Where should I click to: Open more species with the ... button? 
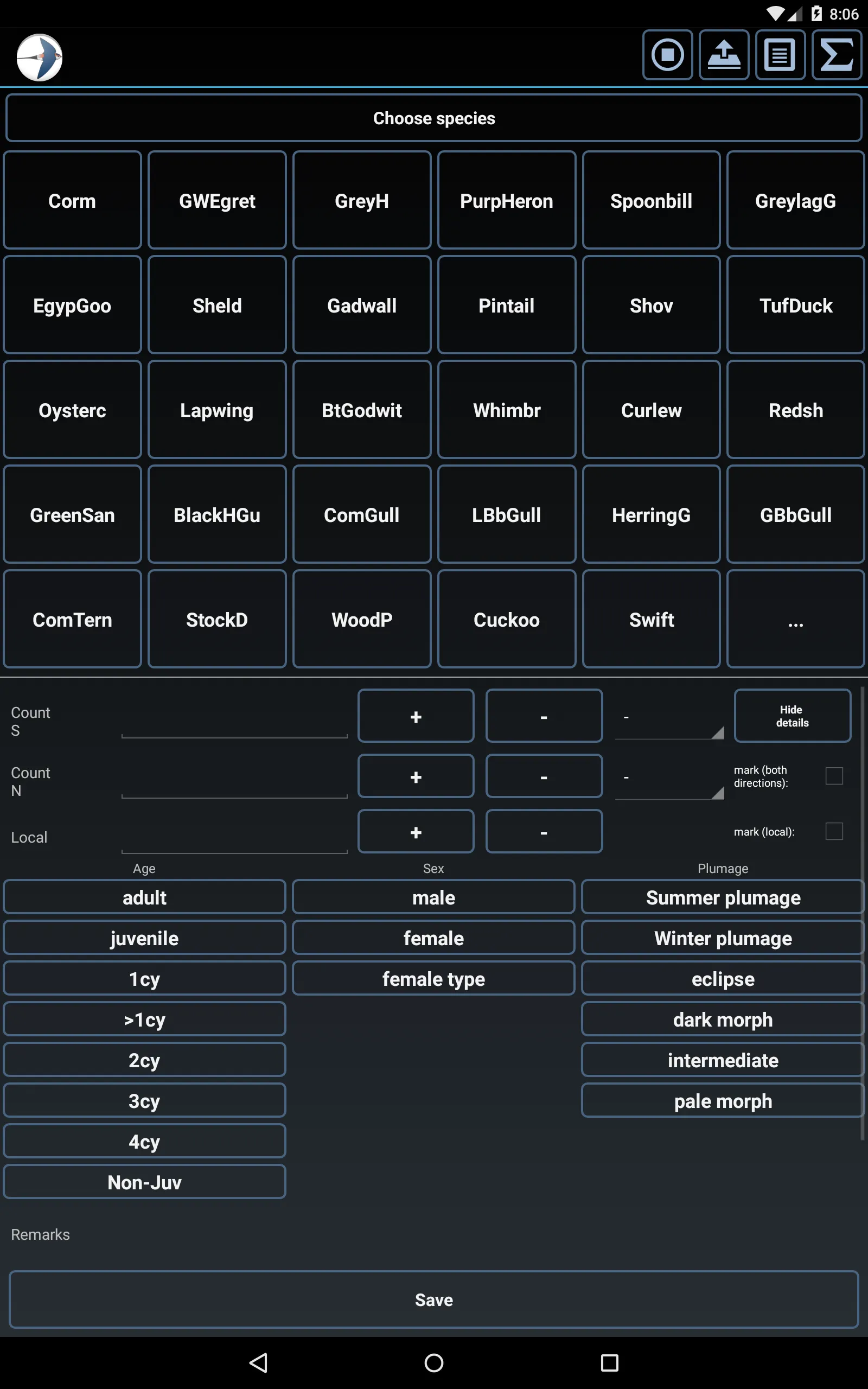796,619
